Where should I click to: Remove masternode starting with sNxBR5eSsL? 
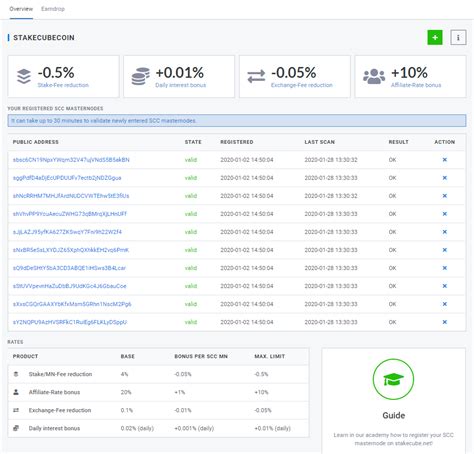pos(444,250)
